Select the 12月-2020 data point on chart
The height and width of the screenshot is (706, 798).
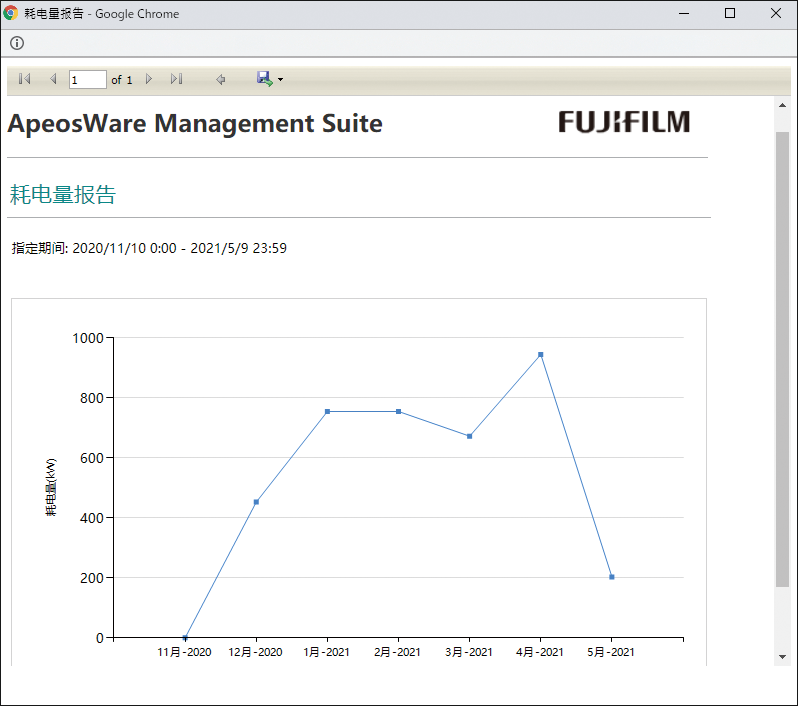pos(256,502)
